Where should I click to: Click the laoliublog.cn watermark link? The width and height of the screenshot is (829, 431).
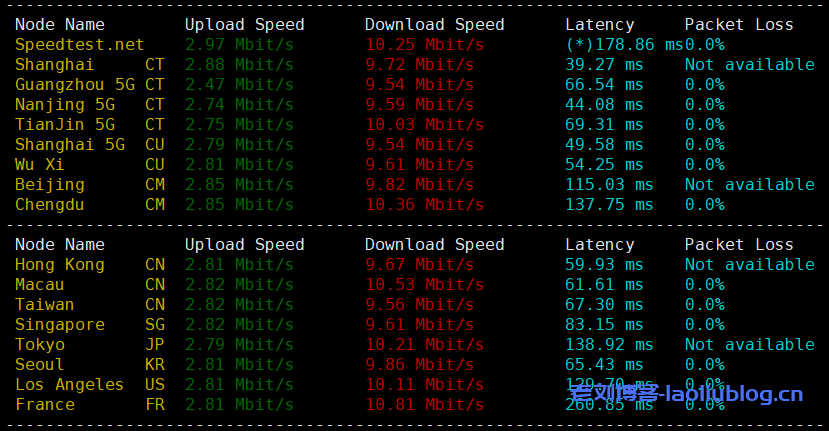coord(686,394)
